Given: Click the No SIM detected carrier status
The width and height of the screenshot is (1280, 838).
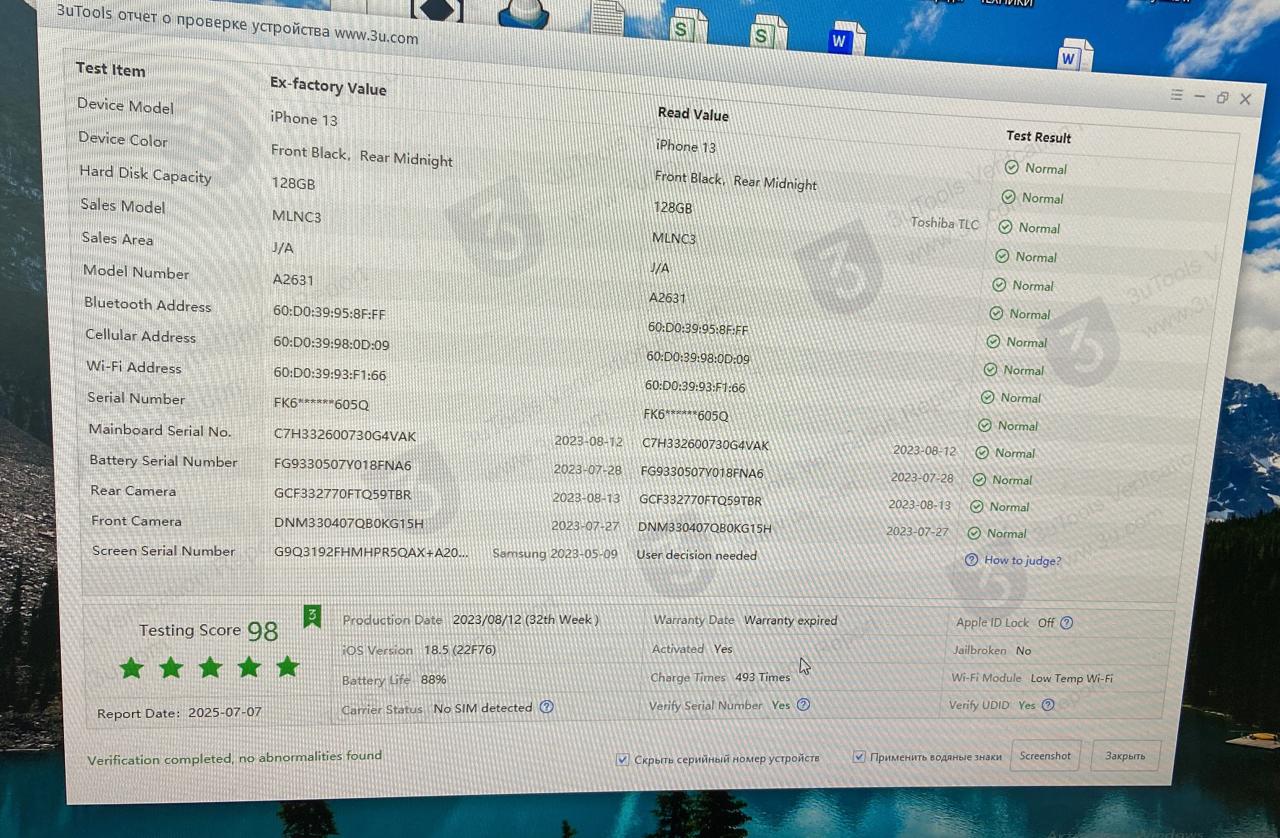Looking at the screenshot, I should tap(483, 708).
